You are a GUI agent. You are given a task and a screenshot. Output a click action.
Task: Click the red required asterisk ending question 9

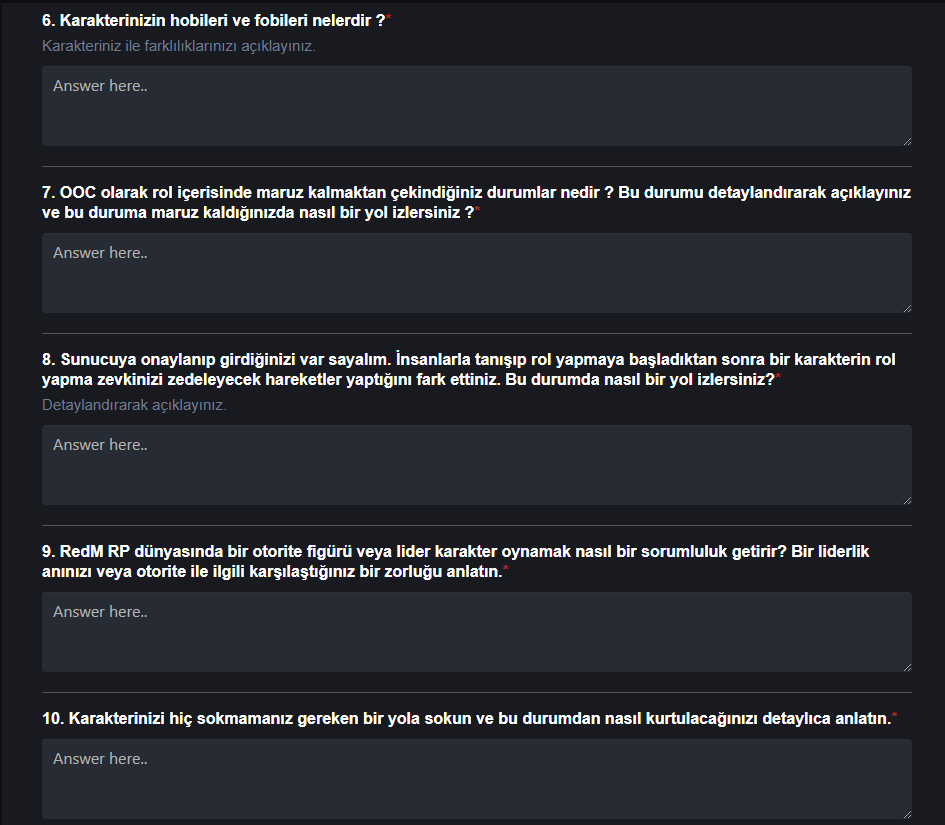point(506,568)
